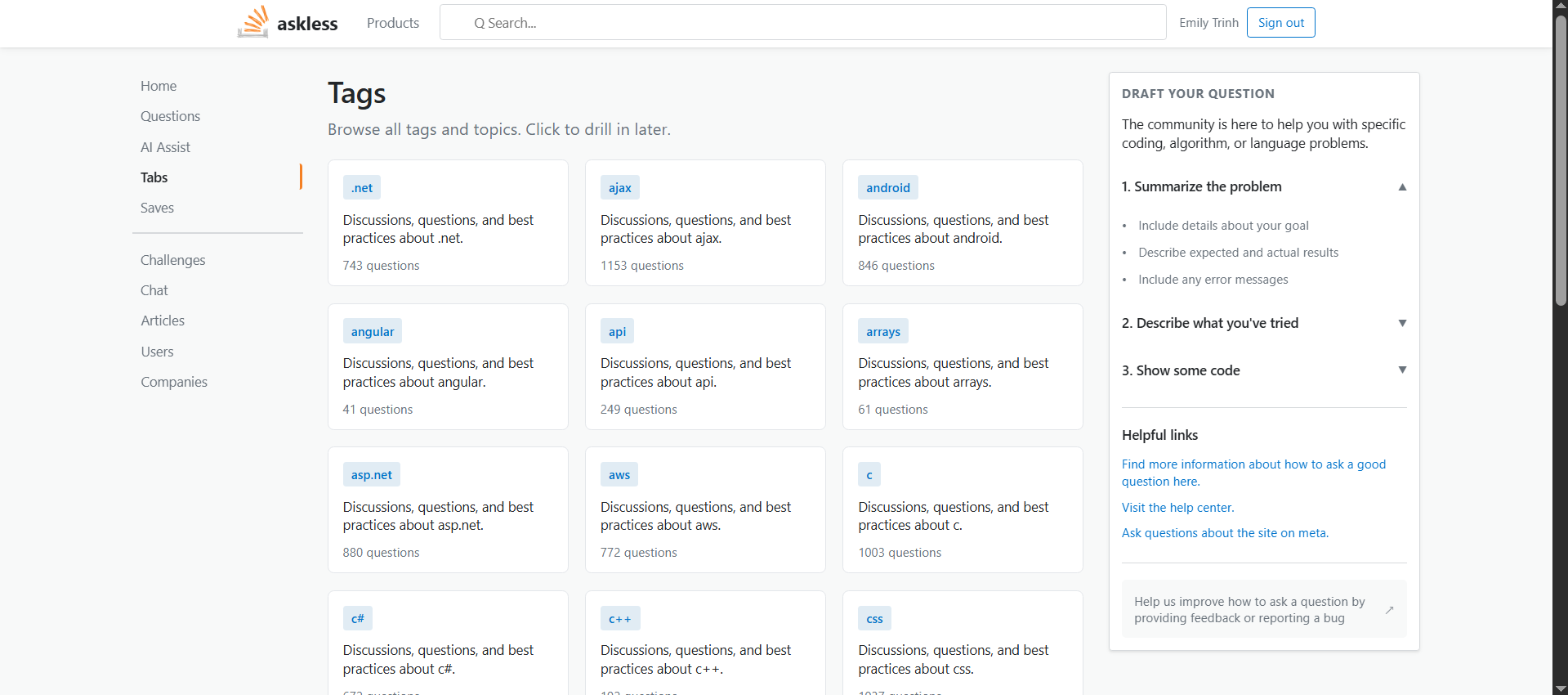
Task: Click the askless logo icon
Action: [253, 22]
